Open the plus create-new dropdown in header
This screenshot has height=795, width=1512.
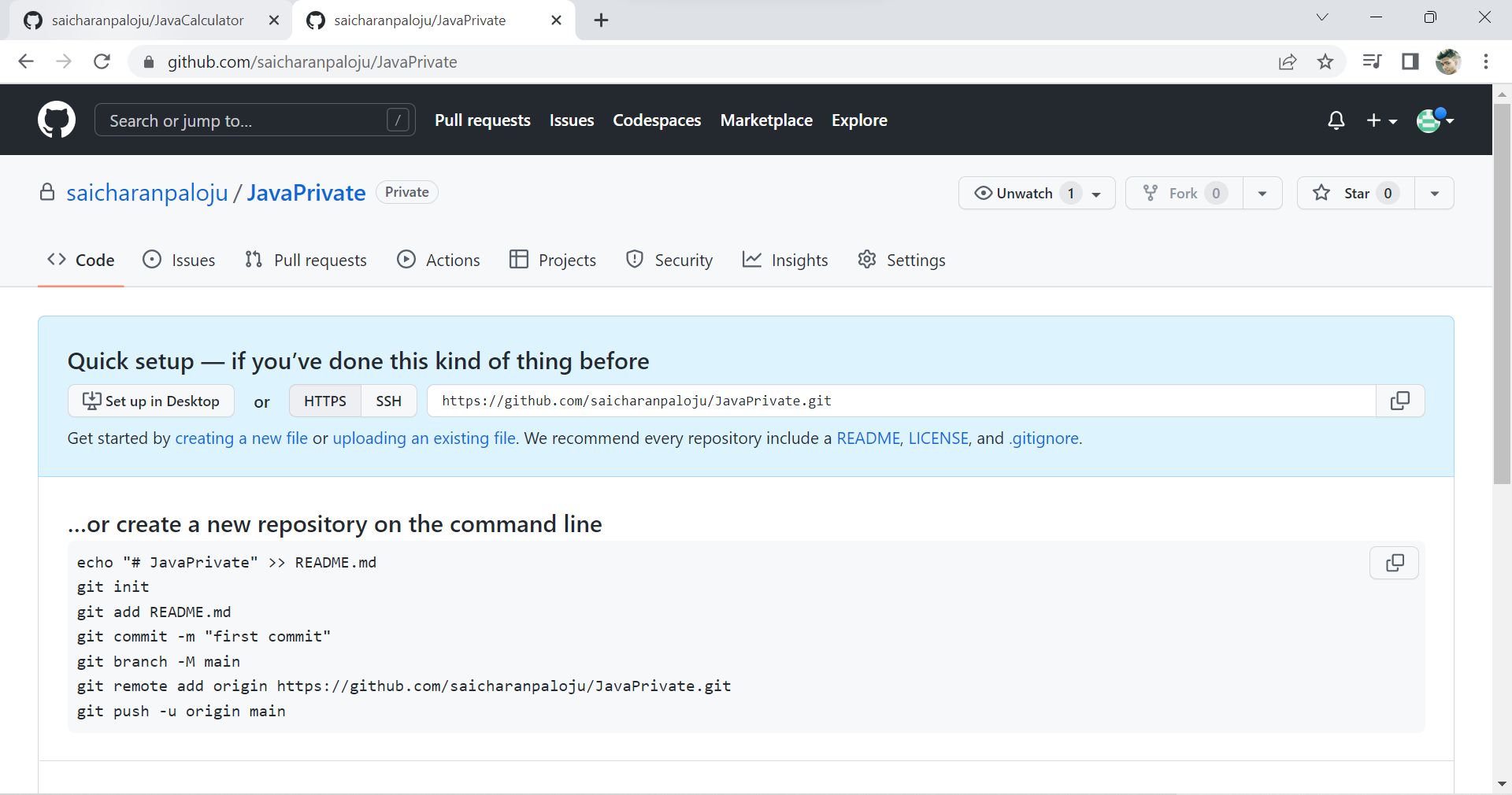point(1381,120)
